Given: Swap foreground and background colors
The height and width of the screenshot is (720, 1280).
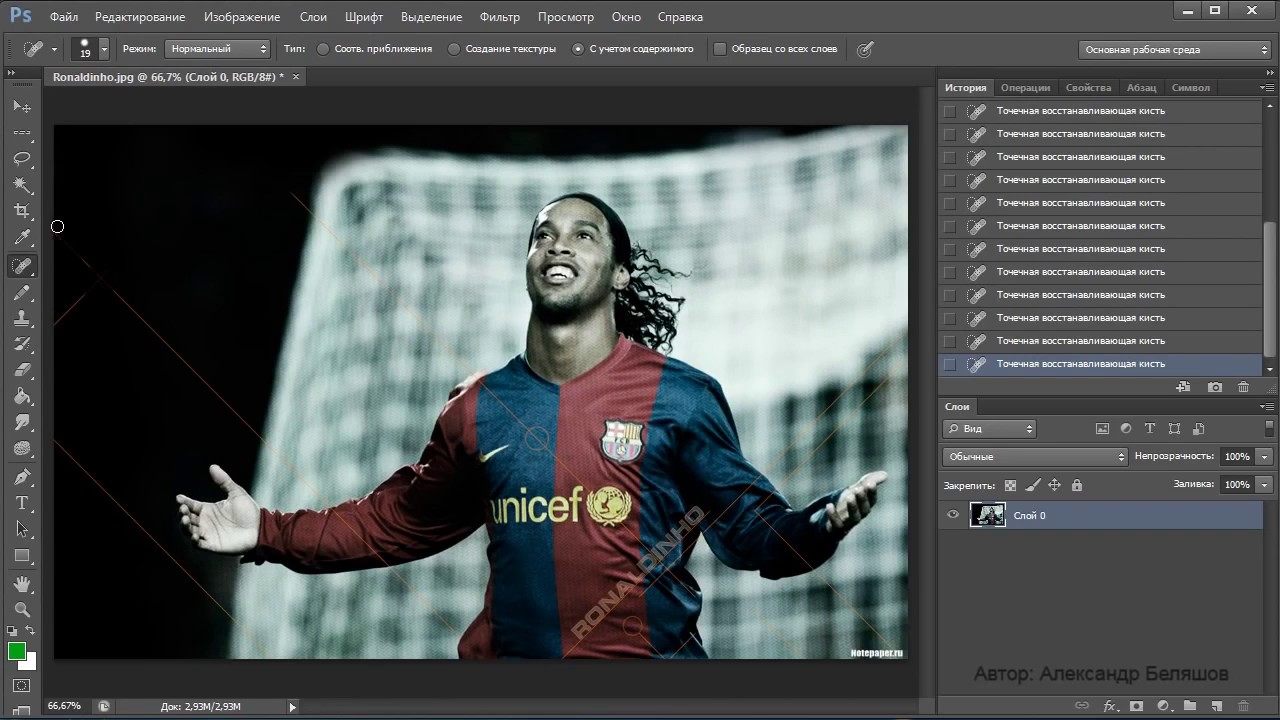Looking at the screenshot, I should coord(30,631).
